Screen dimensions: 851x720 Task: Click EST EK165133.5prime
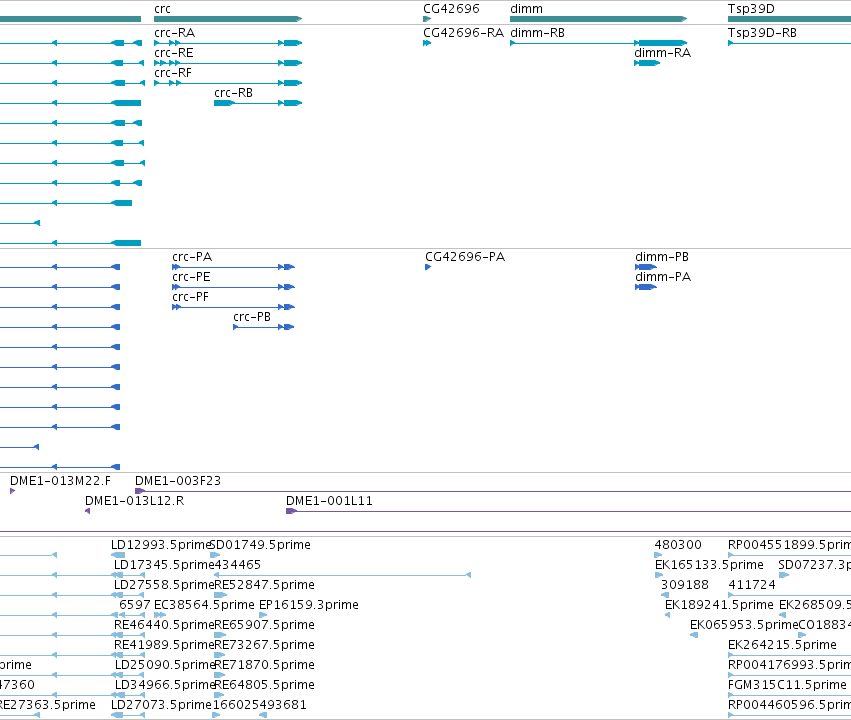pyautogui.click(x=709, y=565)
